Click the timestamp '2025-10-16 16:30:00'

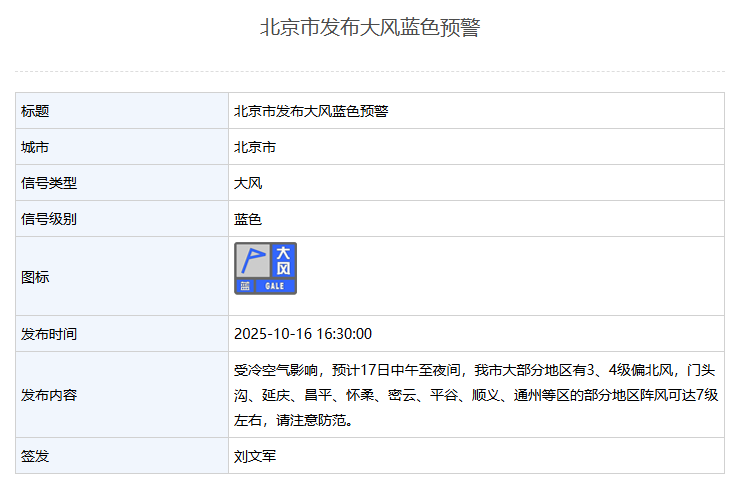[303, 333]
